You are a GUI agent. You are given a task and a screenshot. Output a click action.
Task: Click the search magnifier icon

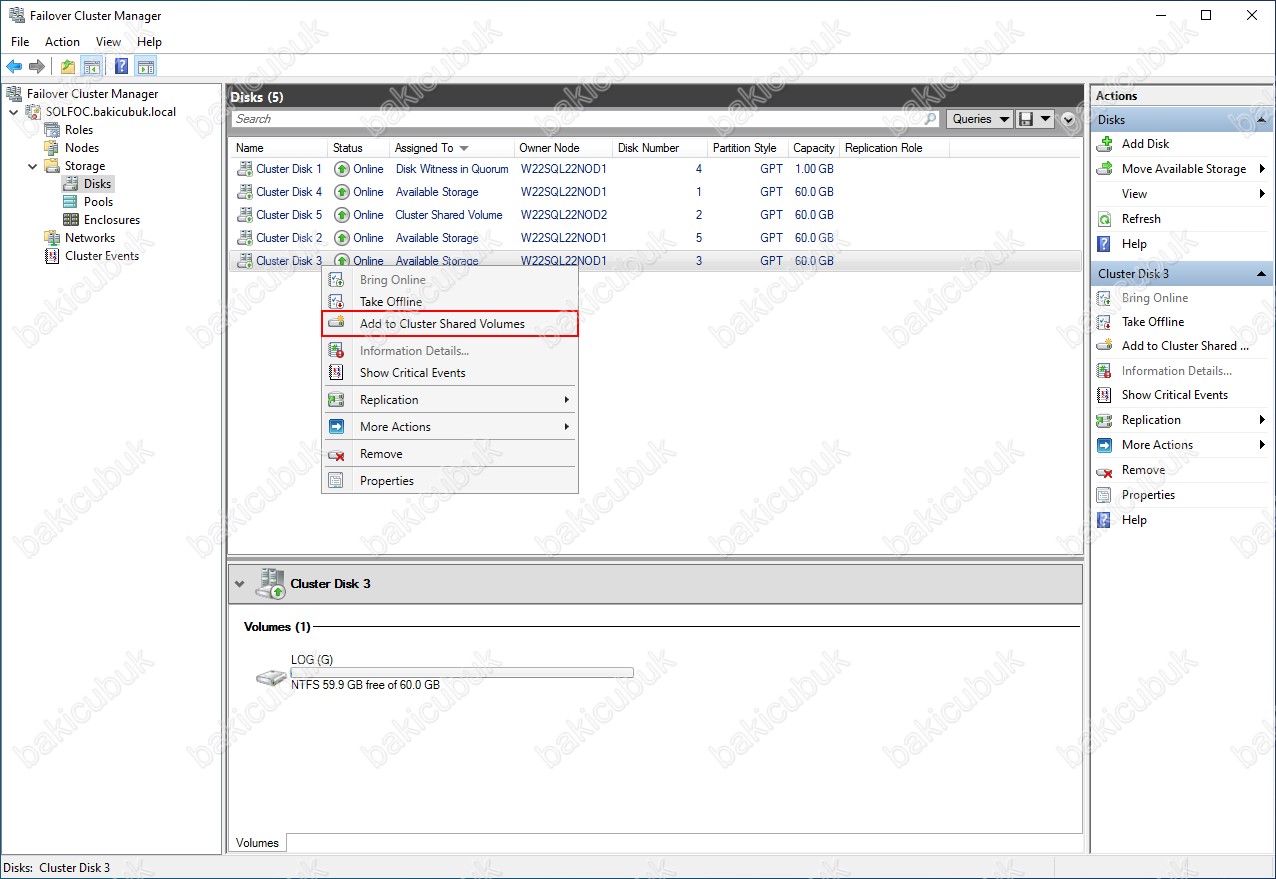pyautogui.click(x=931, y=119)
